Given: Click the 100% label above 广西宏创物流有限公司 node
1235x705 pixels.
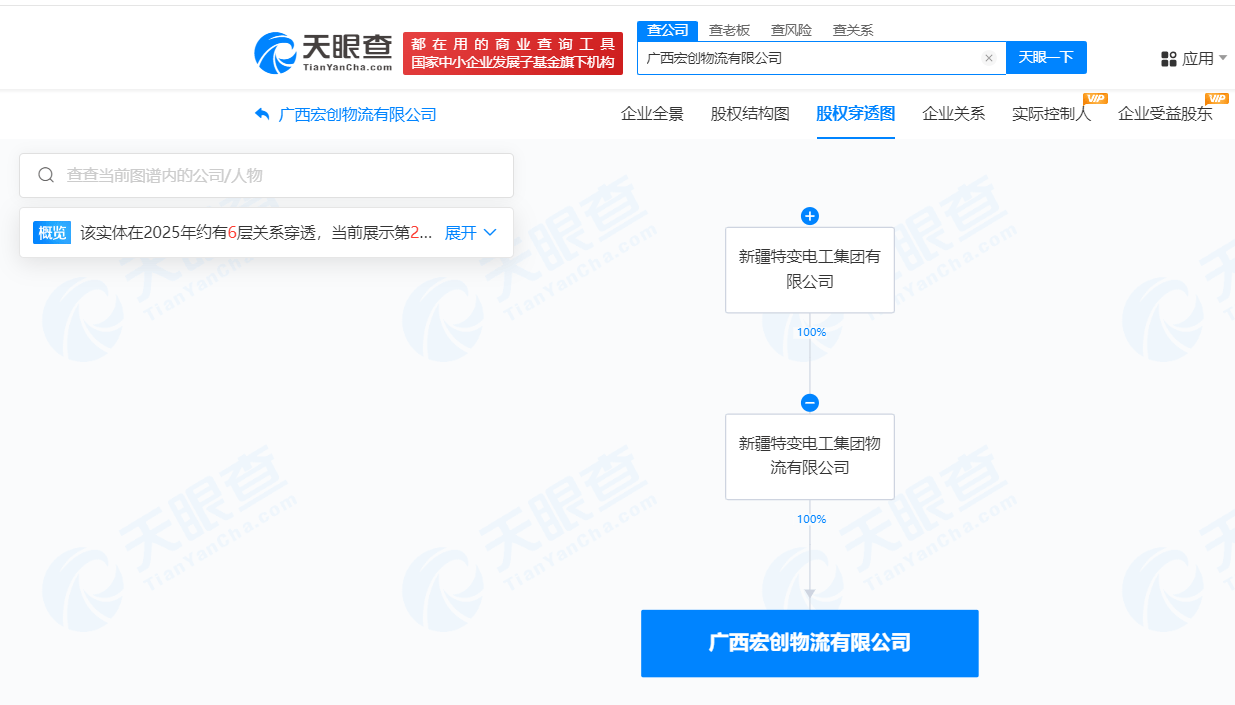Looking at the screenshot, I should click(x=811, y=519).
